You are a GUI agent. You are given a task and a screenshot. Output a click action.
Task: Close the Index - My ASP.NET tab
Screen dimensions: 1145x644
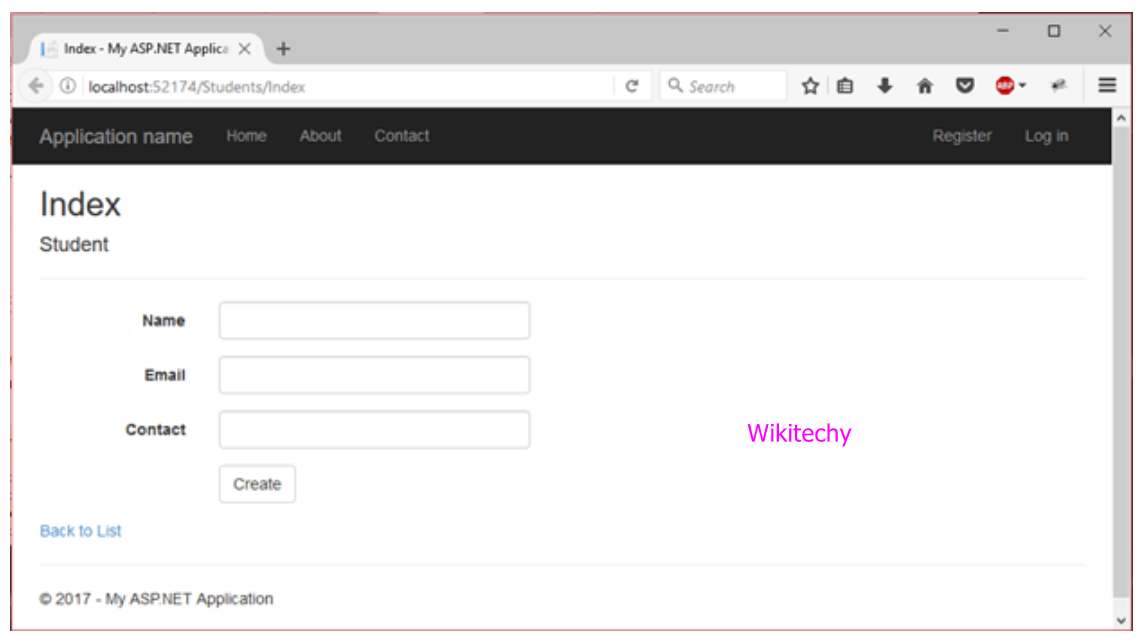coord(245,49)
